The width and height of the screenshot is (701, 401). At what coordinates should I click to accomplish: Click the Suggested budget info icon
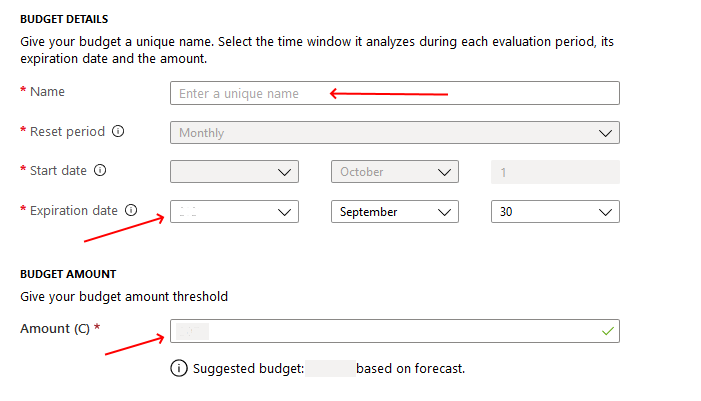pos(179,368)
